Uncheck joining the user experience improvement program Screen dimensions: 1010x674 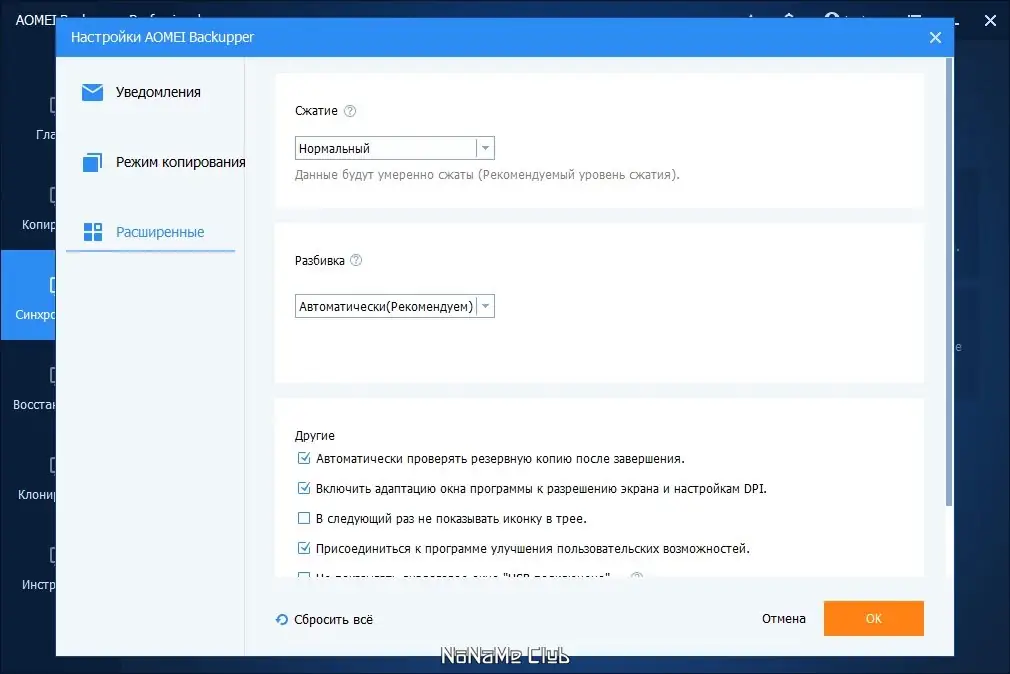[x=304, y=548]
